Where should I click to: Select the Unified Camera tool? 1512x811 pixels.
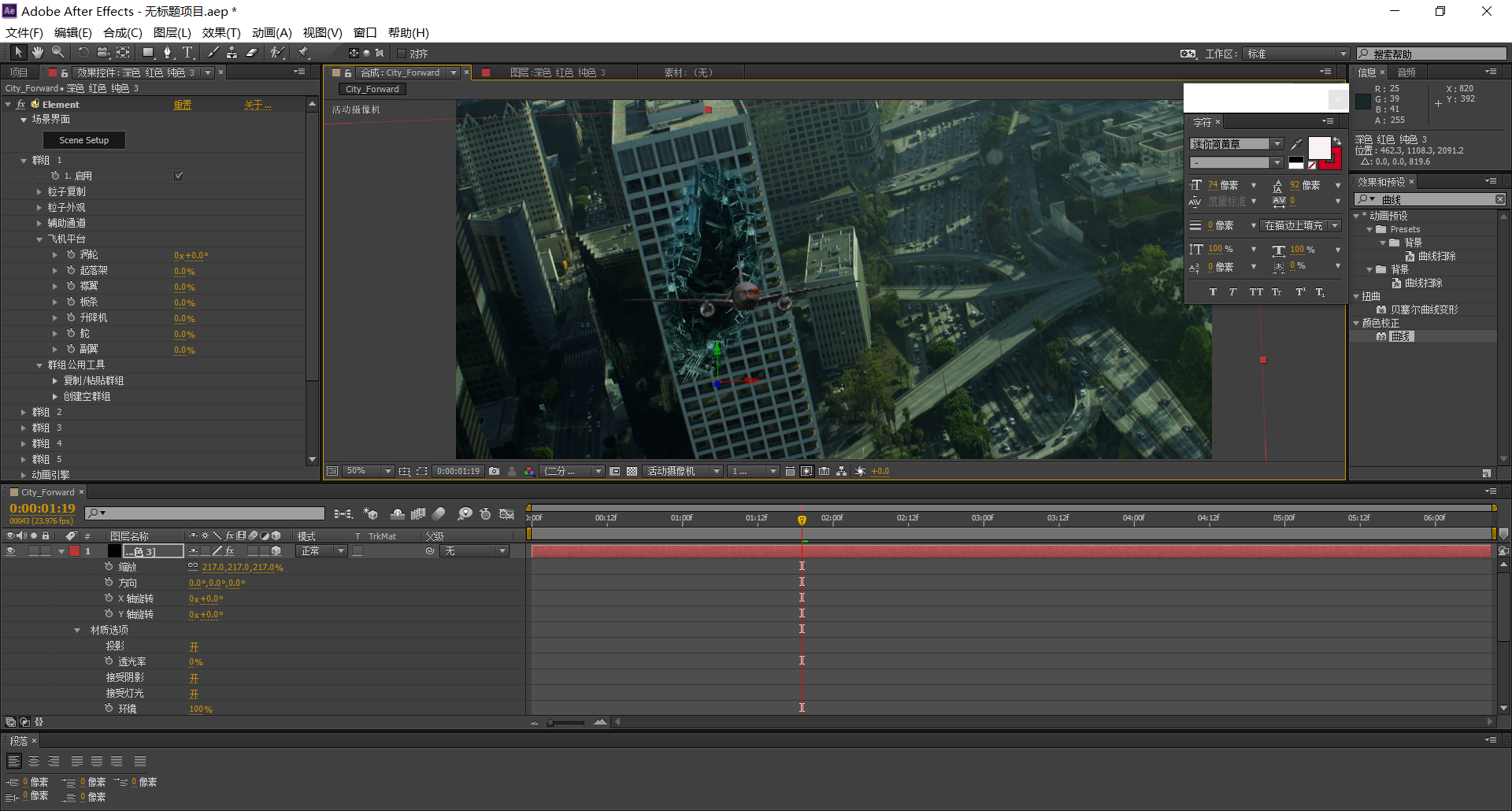click(x=103, y=53)
